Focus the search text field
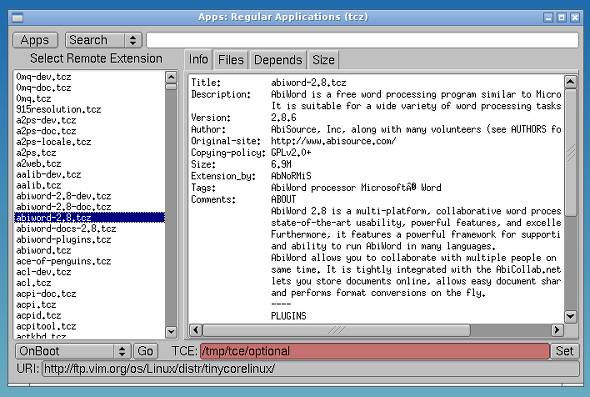Screen dimensions: 590x397 click(x=362, y=40)
